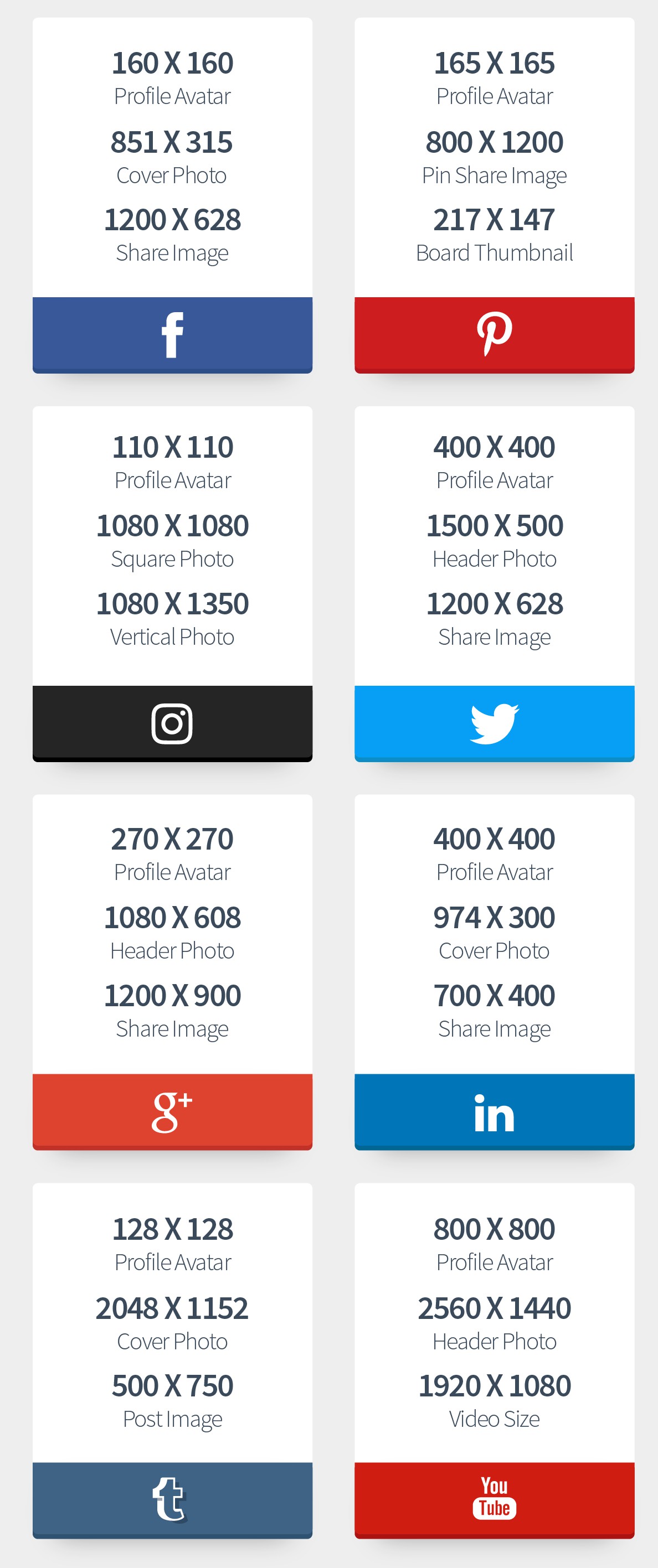Tap the Tumblr logo icon
Image resolution: width=658 pixels, height=1568 pixels.
[x=170, y=1500]
